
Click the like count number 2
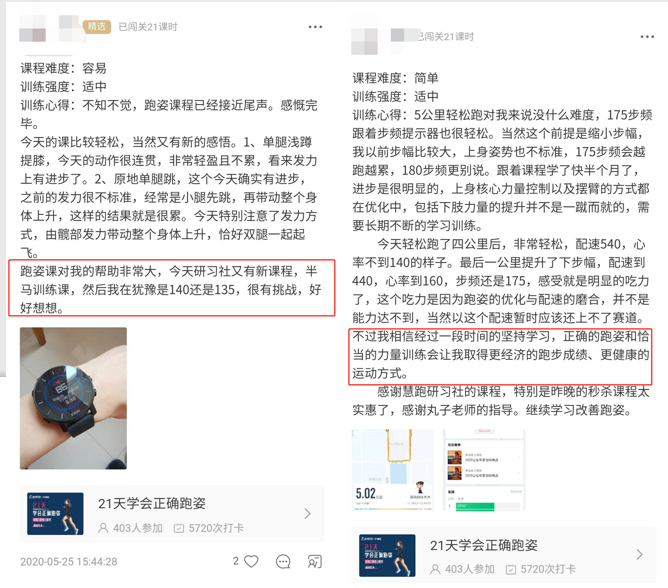[236, 561]
